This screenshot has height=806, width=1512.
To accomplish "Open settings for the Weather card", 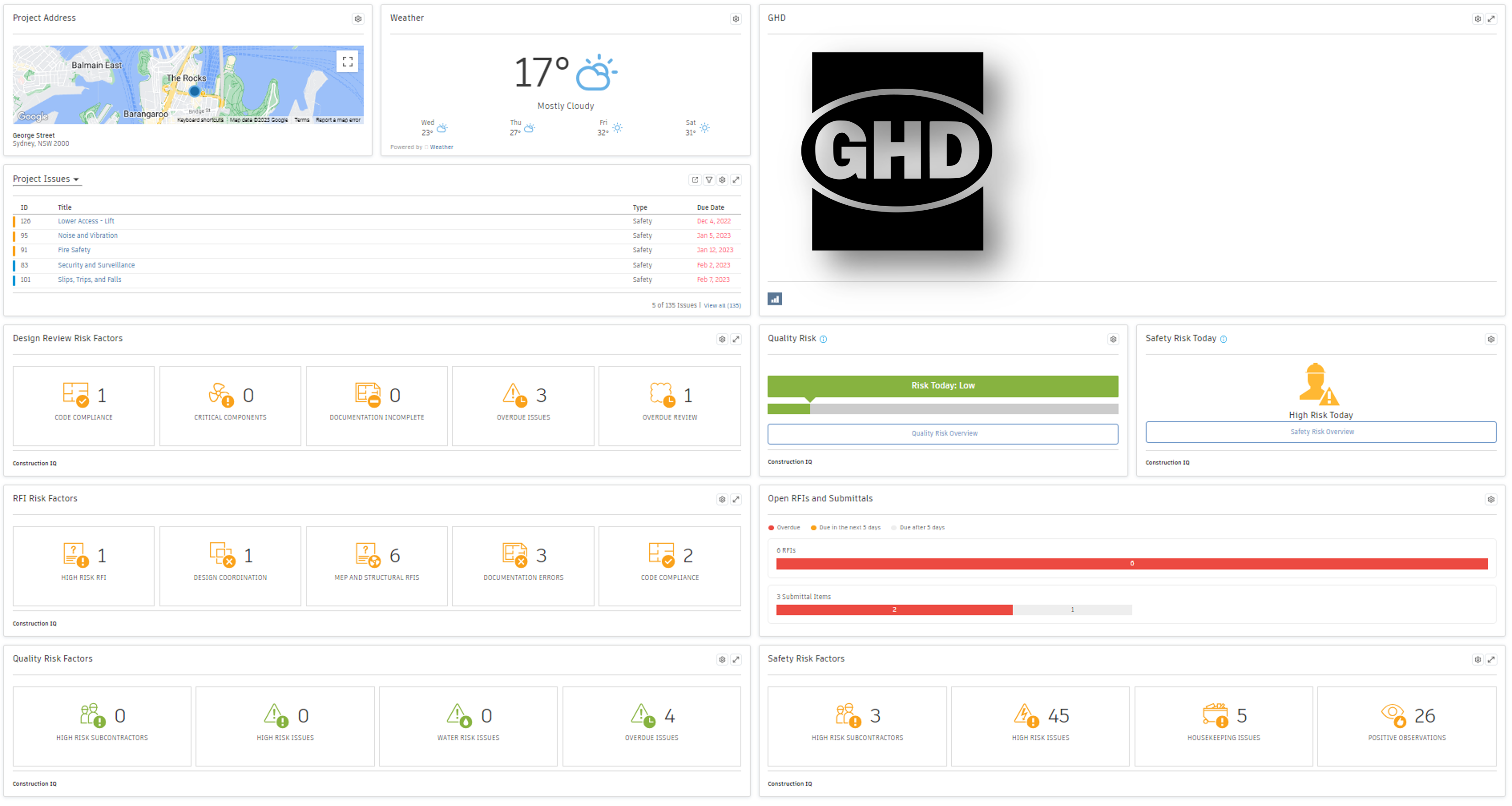I will (x=735, y=19).
